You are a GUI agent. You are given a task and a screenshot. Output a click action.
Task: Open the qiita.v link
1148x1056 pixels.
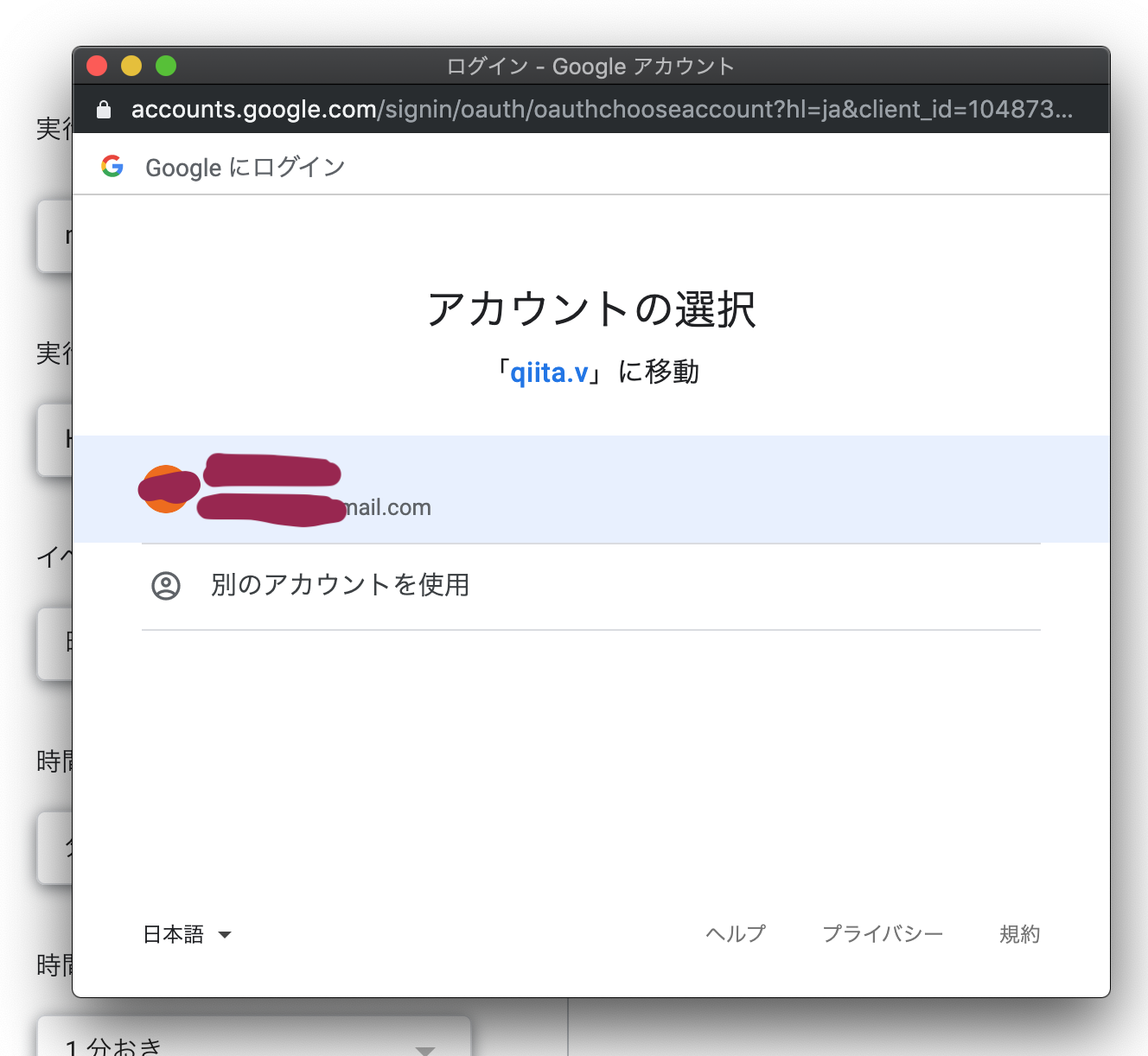(x=551, y=372)
